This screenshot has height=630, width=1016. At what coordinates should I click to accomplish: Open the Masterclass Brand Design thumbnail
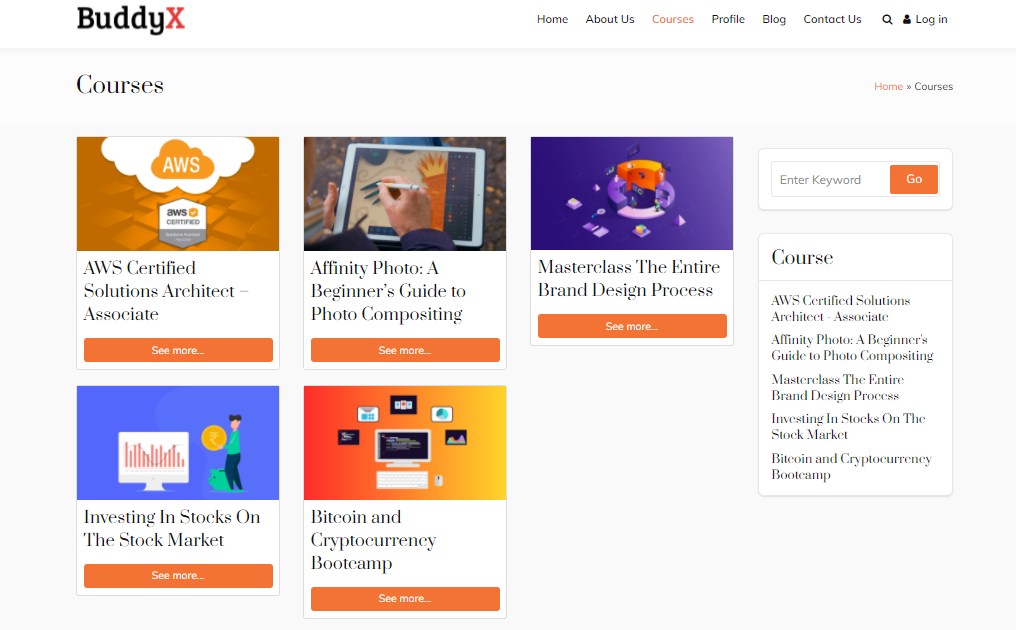[x=632, y=193]
